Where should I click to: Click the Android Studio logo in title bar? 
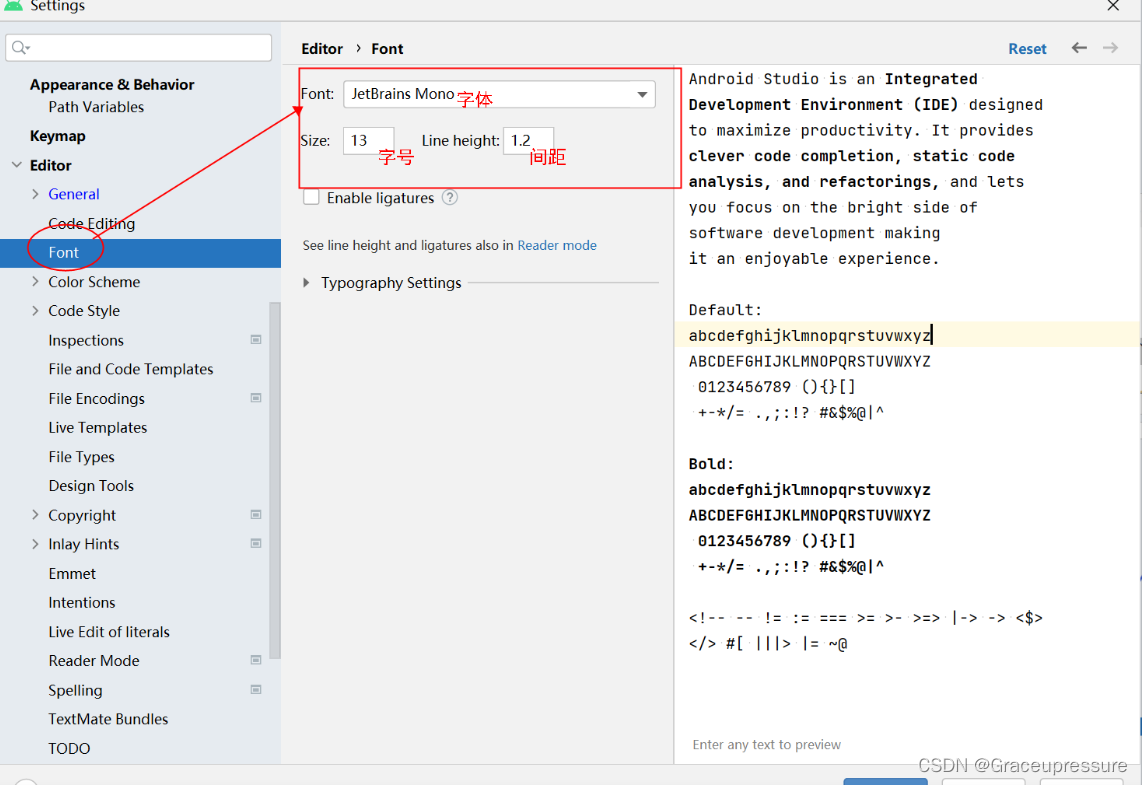[x=13, y=5]
